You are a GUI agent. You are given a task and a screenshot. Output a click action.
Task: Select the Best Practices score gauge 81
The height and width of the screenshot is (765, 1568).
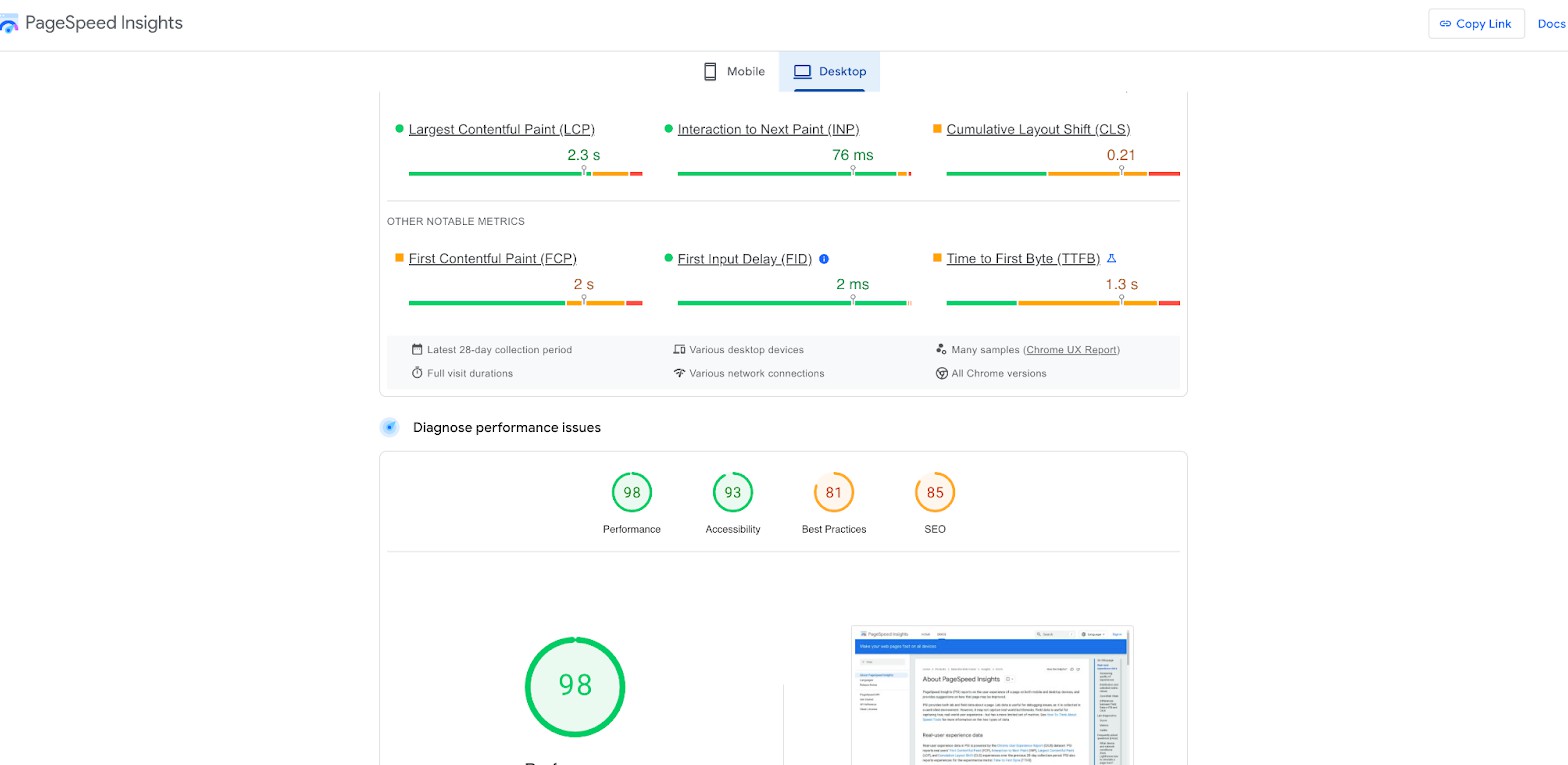[x=834, y=492]
